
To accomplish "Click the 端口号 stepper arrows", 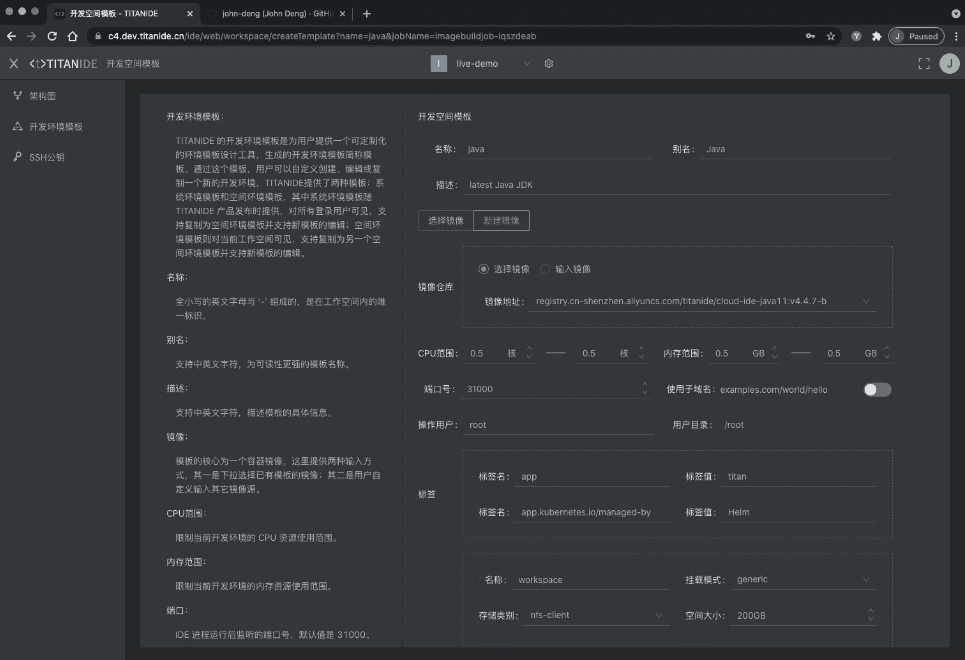I will [645, 389].
